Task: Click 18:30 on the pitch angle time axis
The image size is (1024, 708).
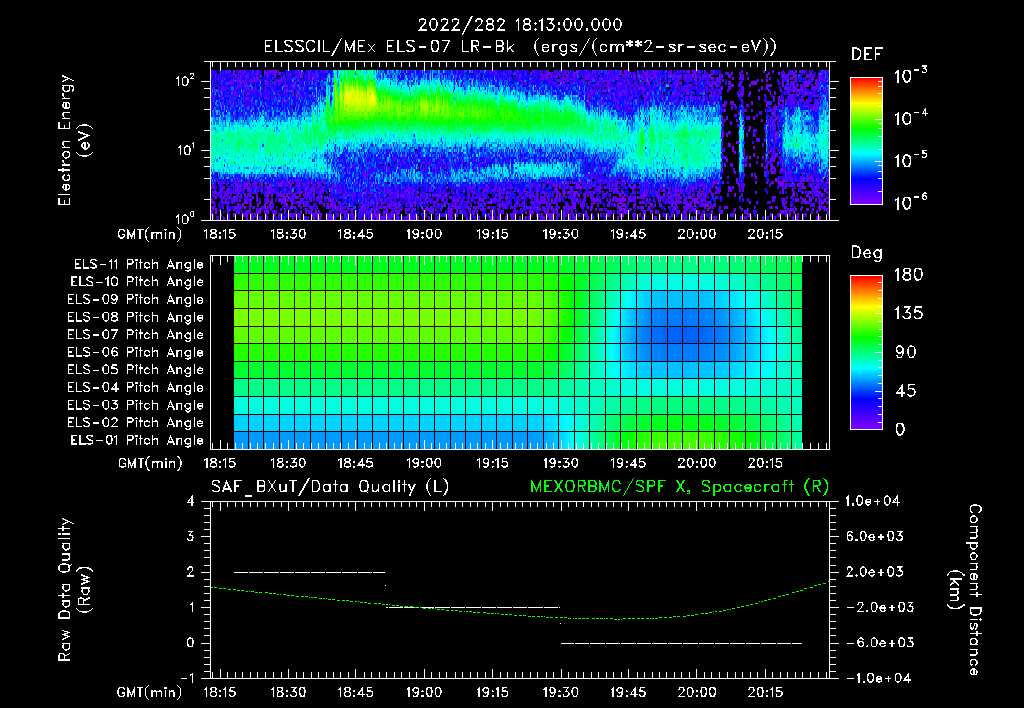Action: (x=287, y=463)
